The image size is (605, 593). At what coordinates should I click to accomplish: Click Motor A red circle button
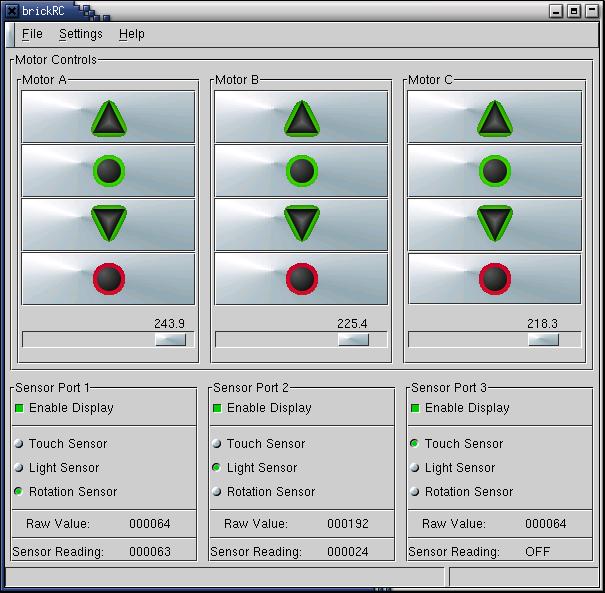109,278
